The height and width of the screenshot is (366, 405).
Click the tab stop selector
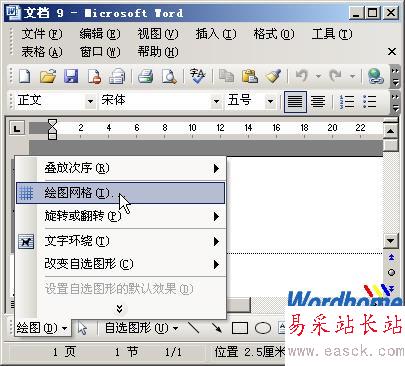point(17,128)
